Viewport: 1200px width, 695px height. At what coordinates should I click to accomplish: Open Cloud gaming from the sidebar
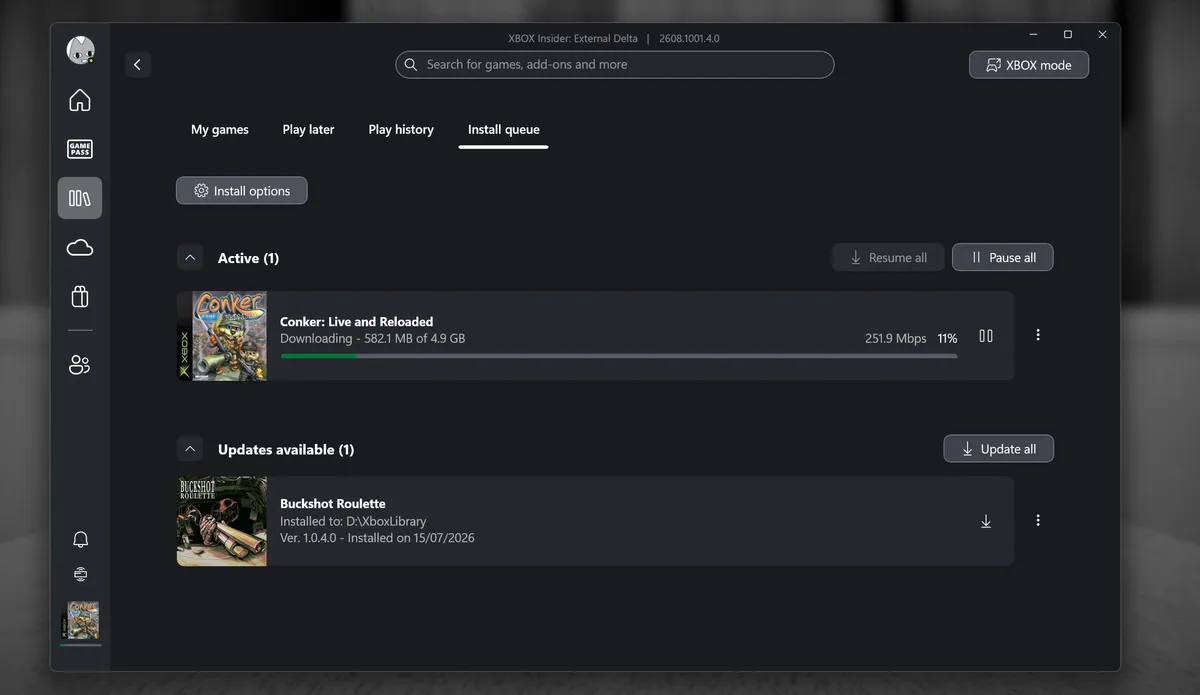coord(80,248)
